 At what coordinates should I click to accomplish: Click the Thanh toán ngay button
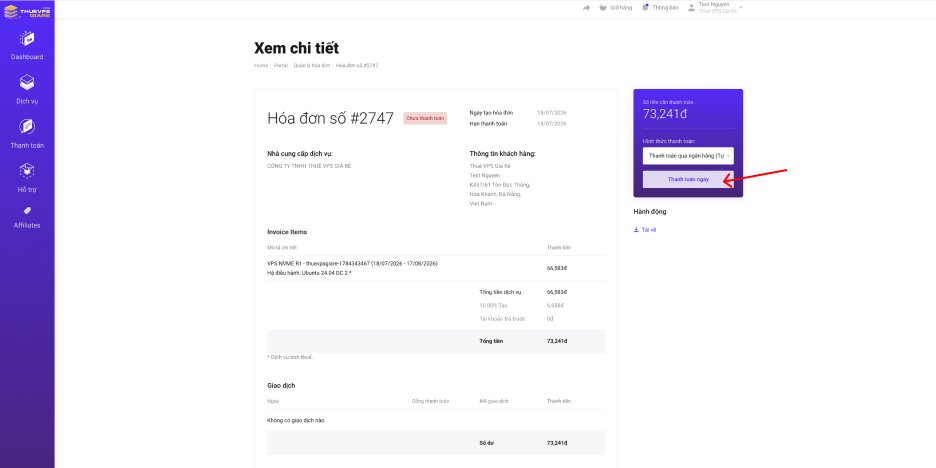(688, 179)
